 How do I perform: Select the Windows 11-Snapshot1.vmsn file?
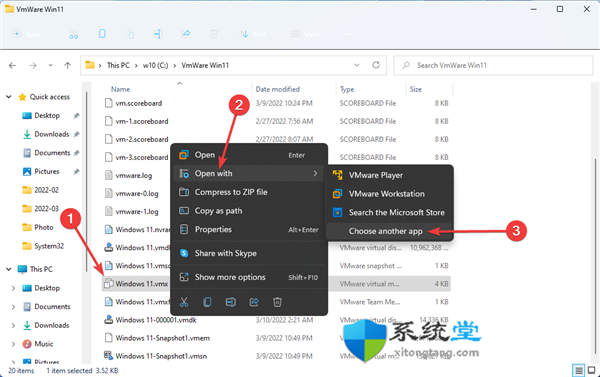pos(161,356)
